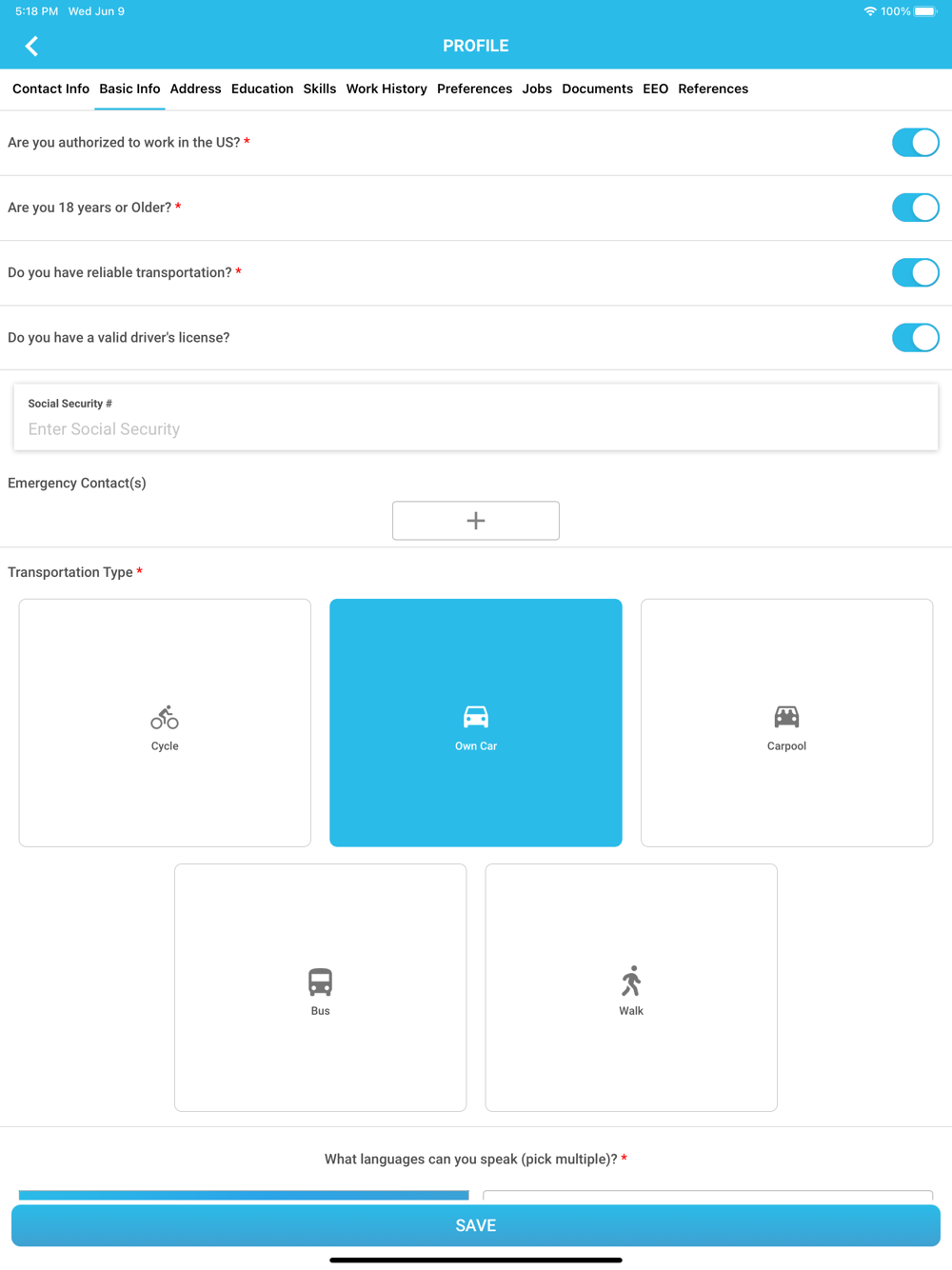Focus the Social Security number field

tap(476, 418)
